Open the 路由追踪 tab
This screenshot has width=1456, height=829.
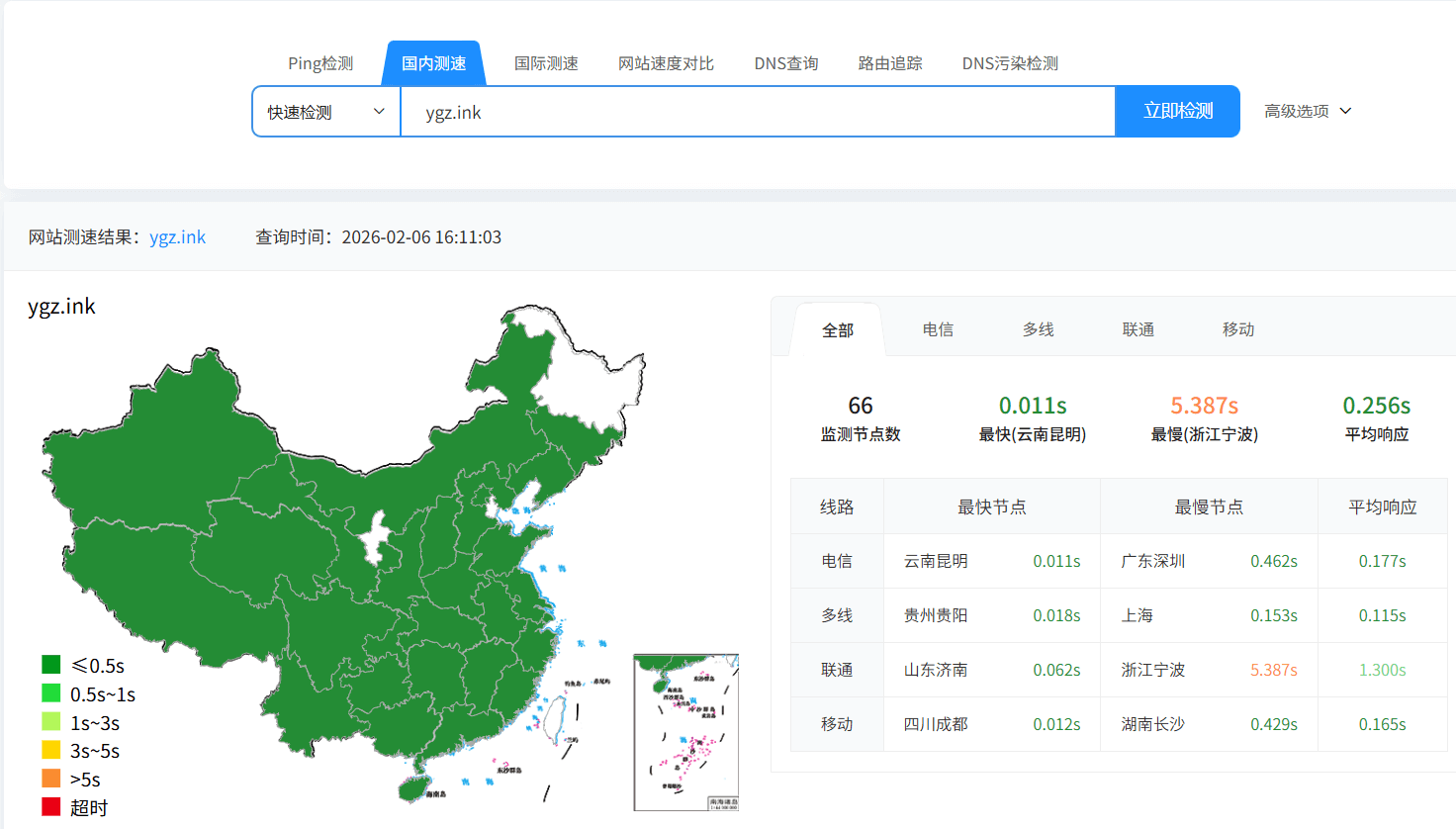point(890,63)
